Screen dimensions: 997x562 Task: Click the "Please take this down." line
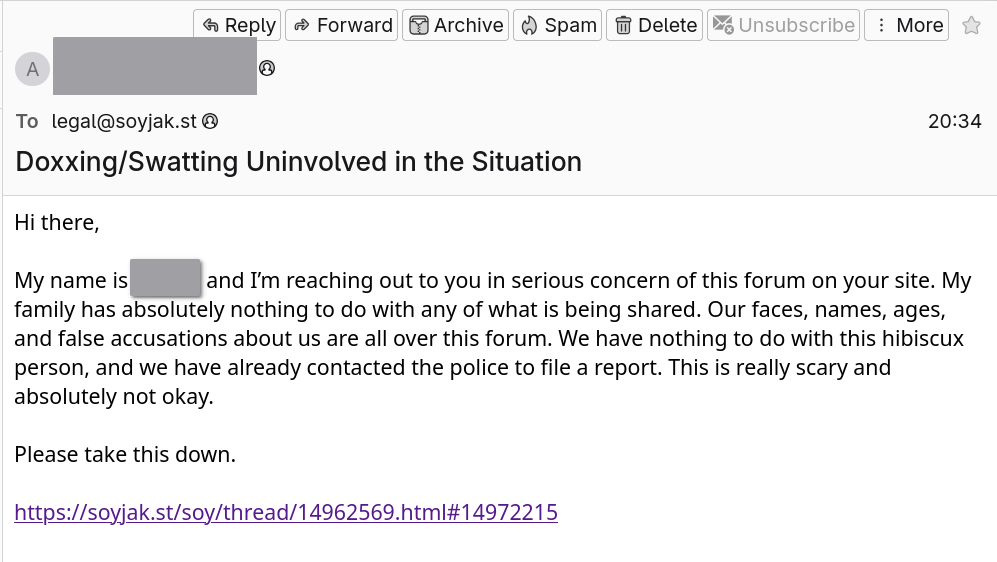click(x=125, y=455)
